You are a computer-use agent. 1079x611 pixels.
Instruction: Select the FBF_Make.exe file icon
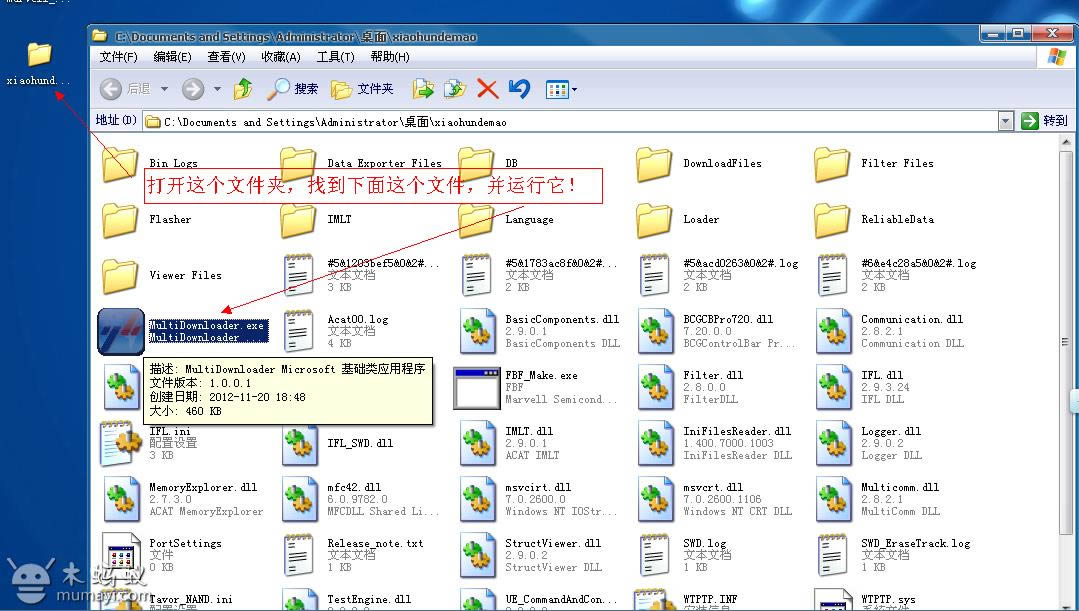476,387
